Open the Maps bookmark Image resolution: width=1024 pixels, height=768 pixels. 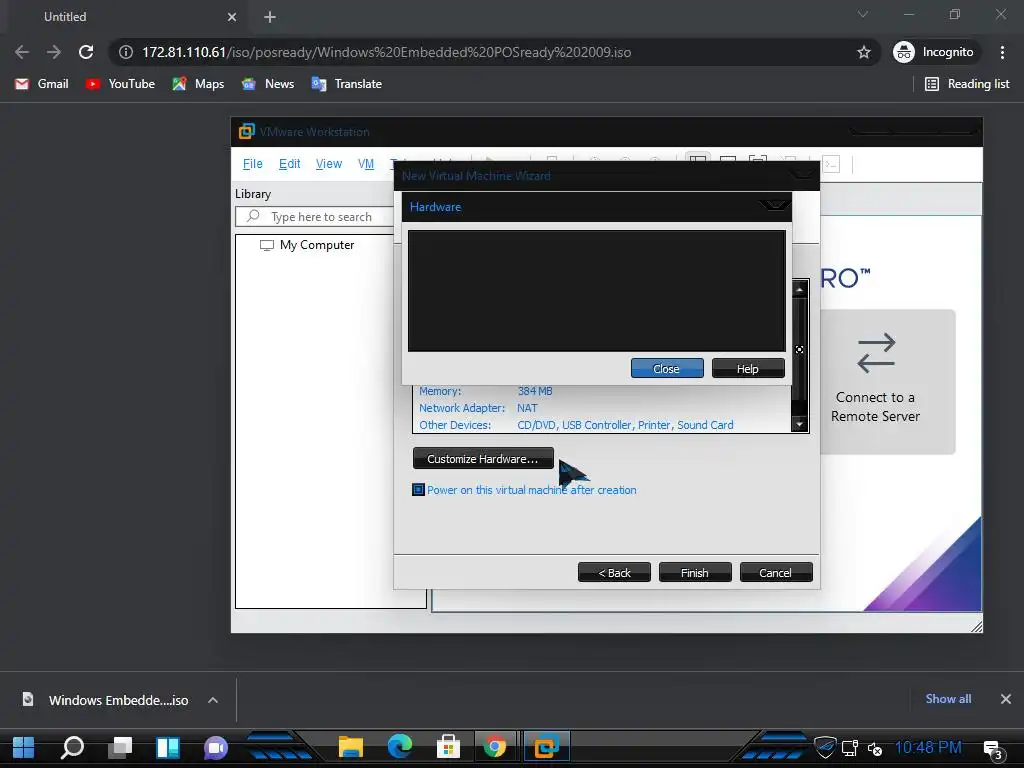[x=198, y=84]
